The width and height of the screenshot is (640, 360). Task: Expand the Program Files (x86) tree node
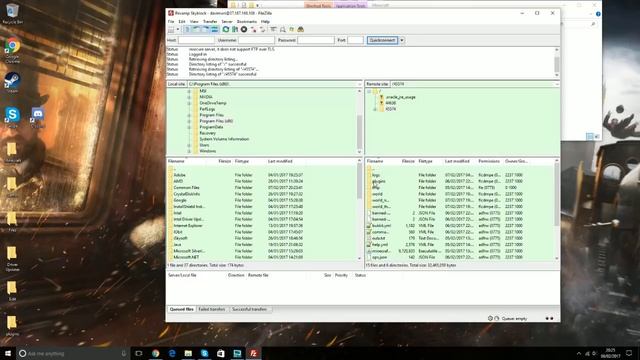[189, 121]
